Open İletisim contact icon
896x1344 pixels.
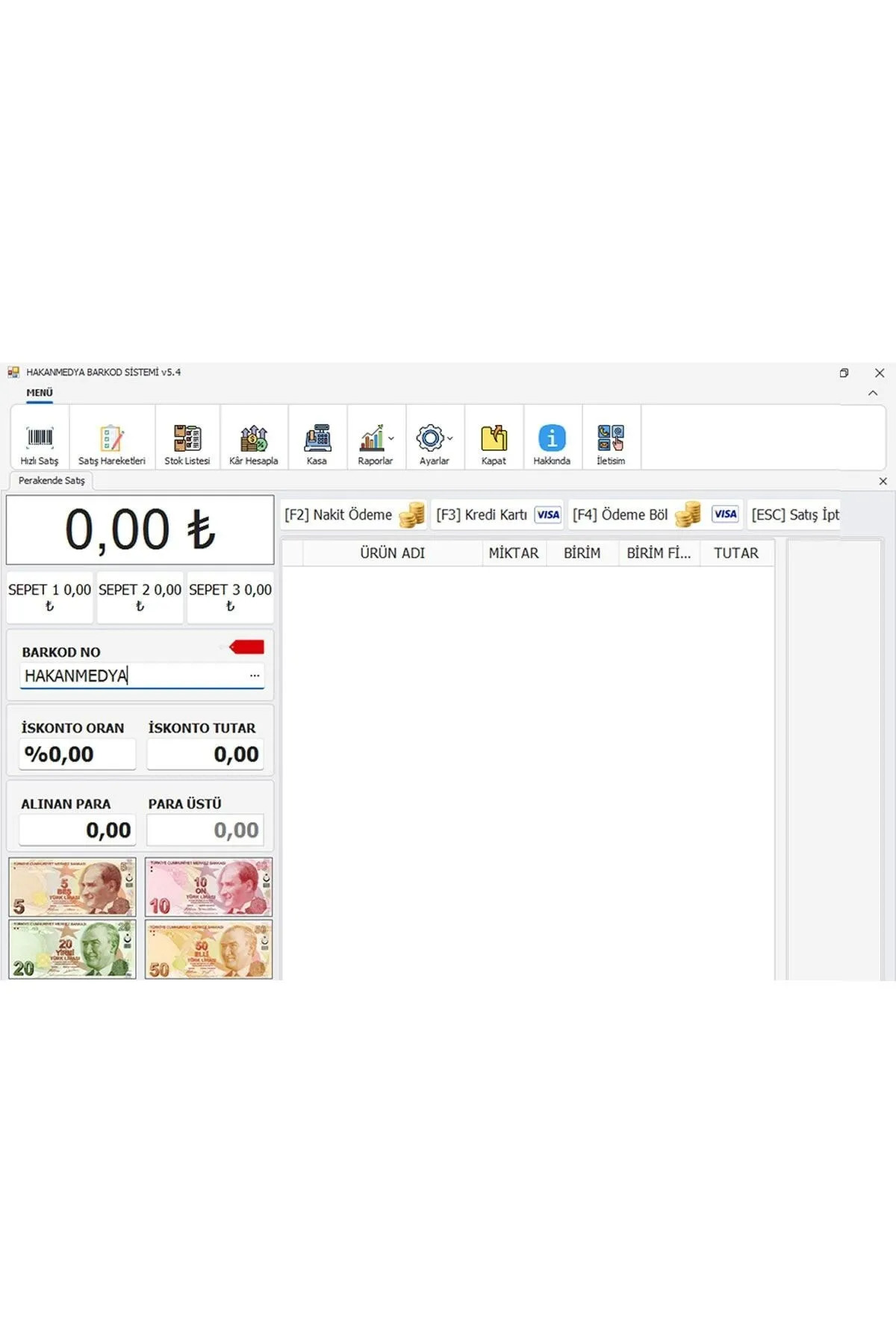click(611, 438)
